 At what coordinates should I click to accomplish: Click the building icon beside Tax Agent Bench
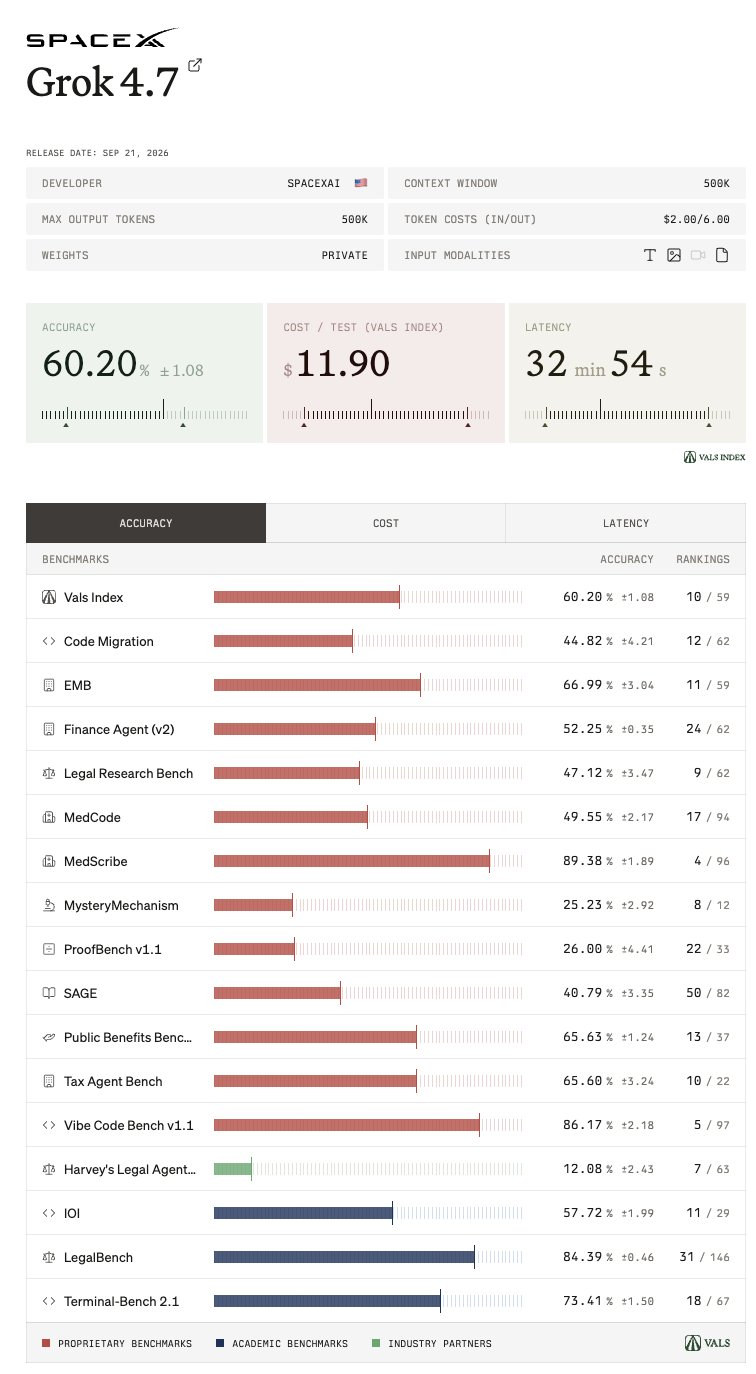click(49, 1081)
